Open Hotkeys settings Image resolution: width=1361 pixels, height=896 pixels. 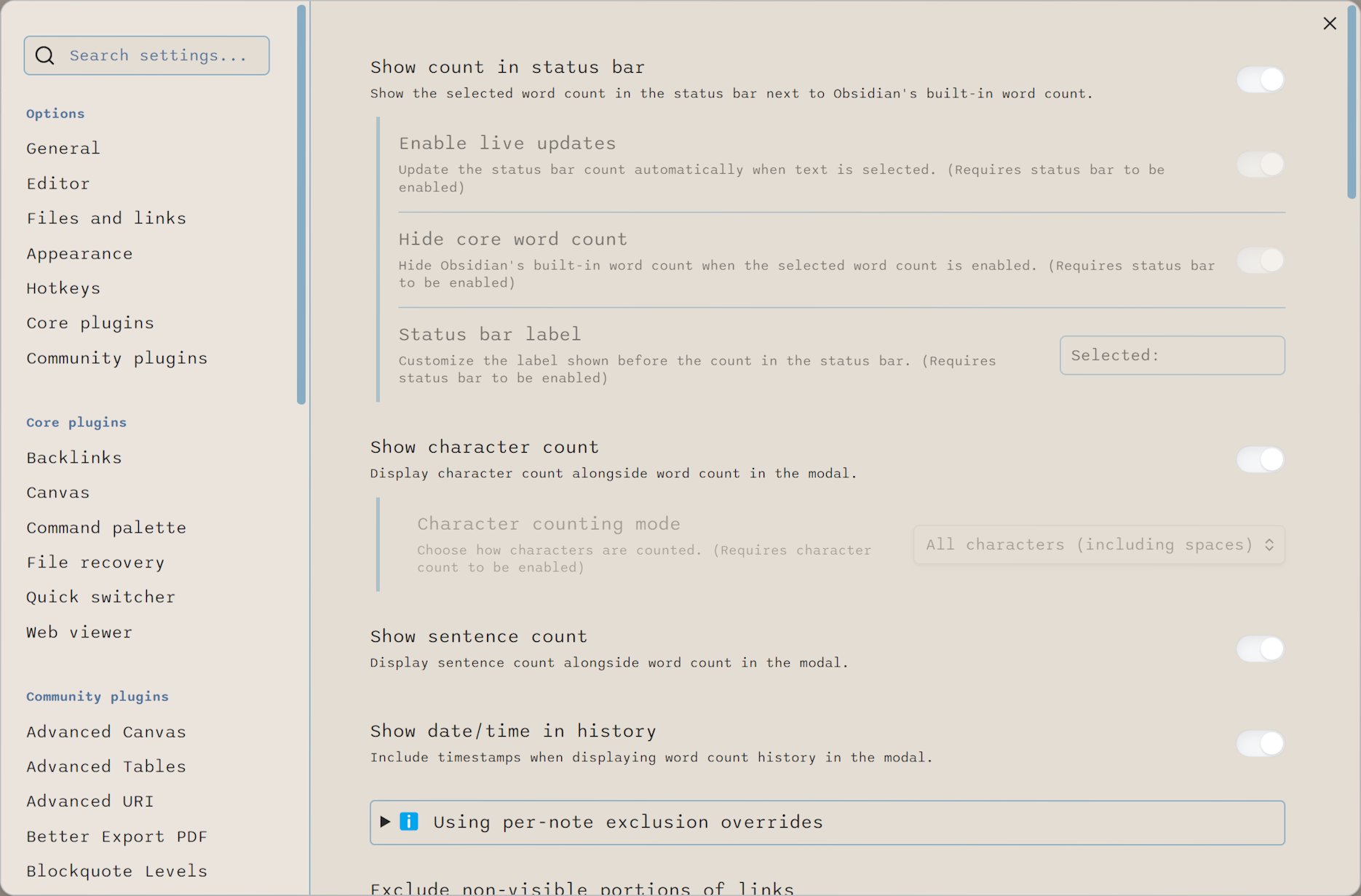click(63, 288)
